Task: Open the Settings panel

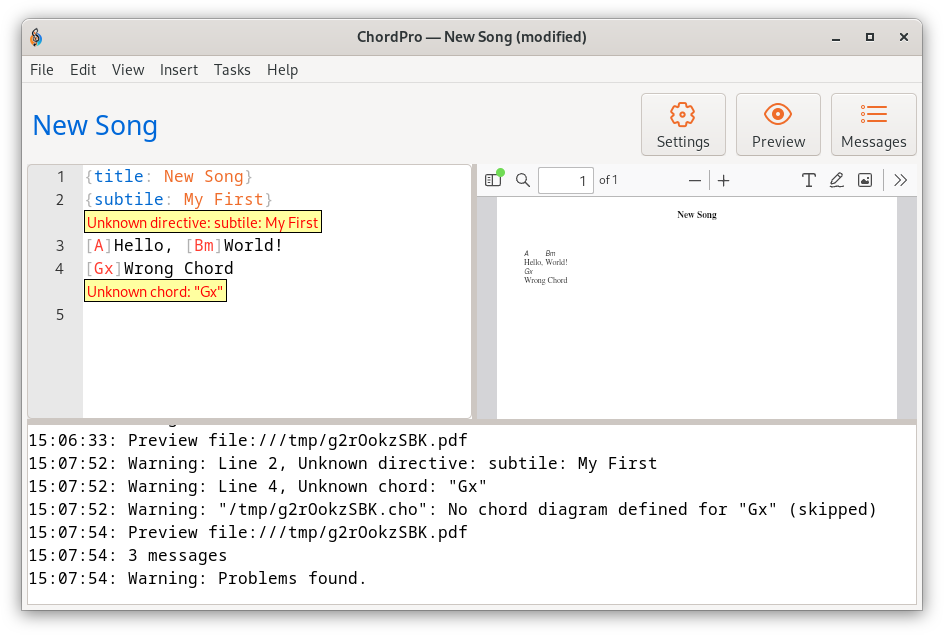Action: (683, 125)
